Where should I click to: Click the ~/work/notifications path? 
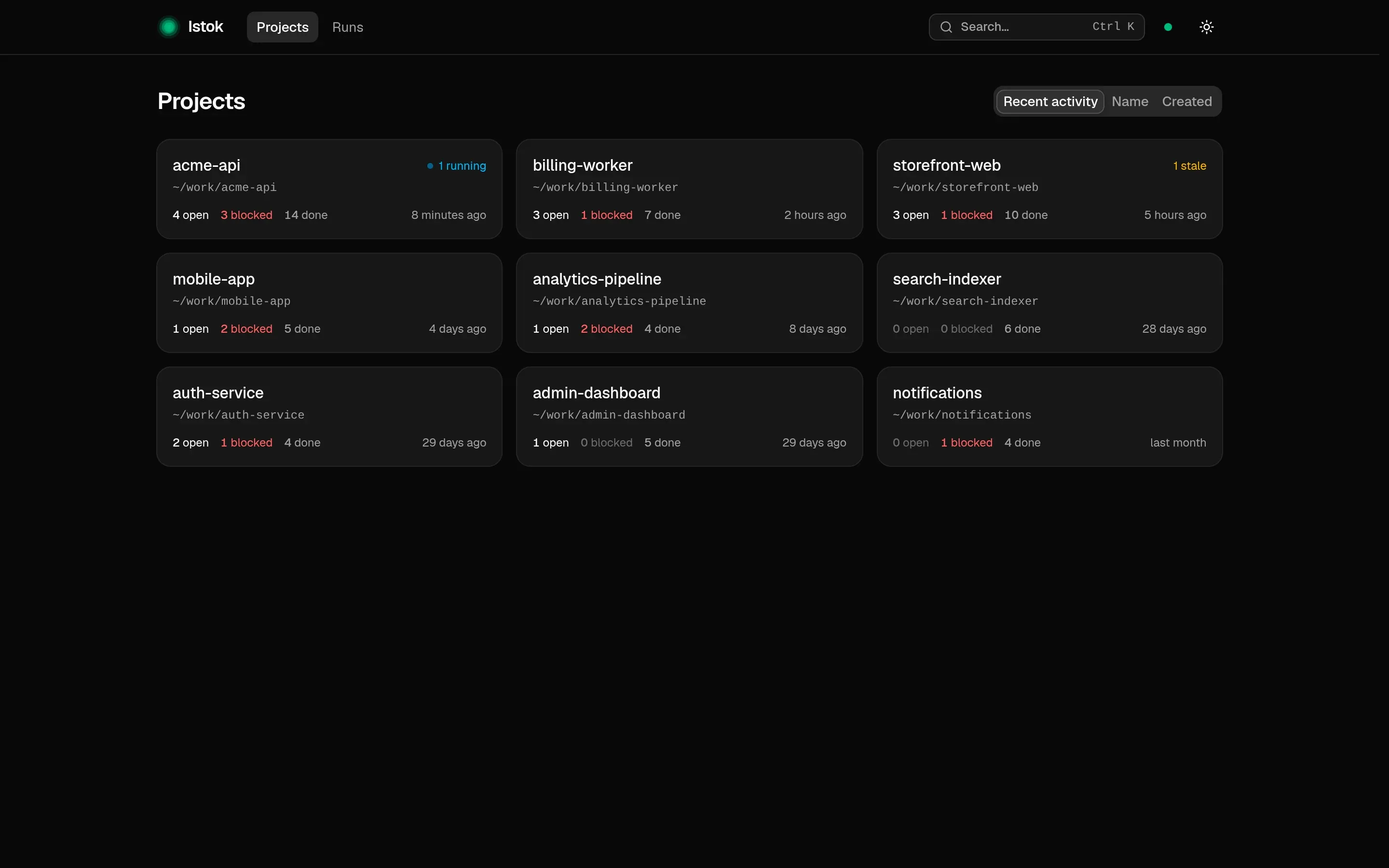[x=962, y=415]
